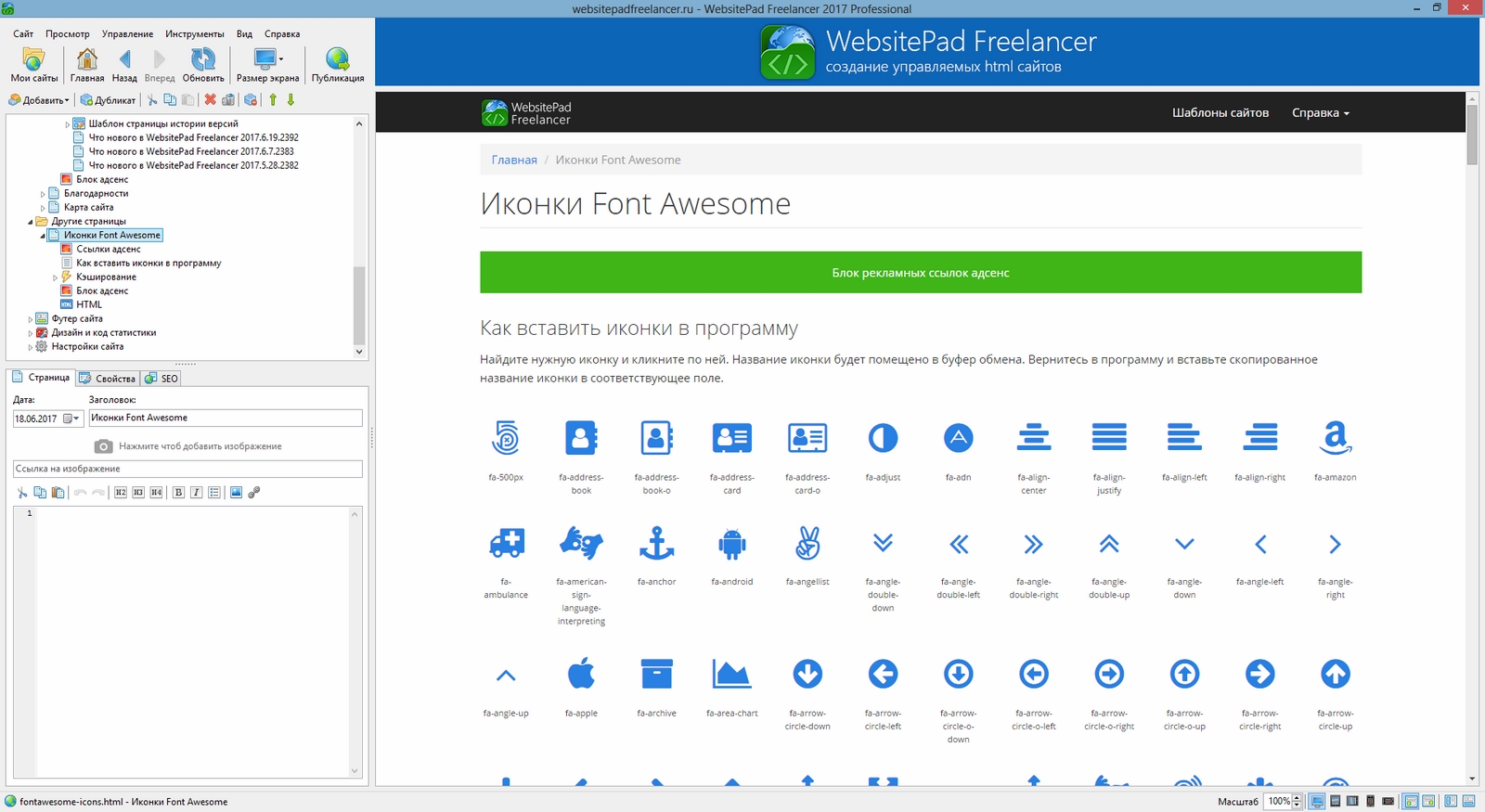This screenshot has height=812, width=1485.
Task: Refresh the preview with Обновить
Action: tap(202, 65)
